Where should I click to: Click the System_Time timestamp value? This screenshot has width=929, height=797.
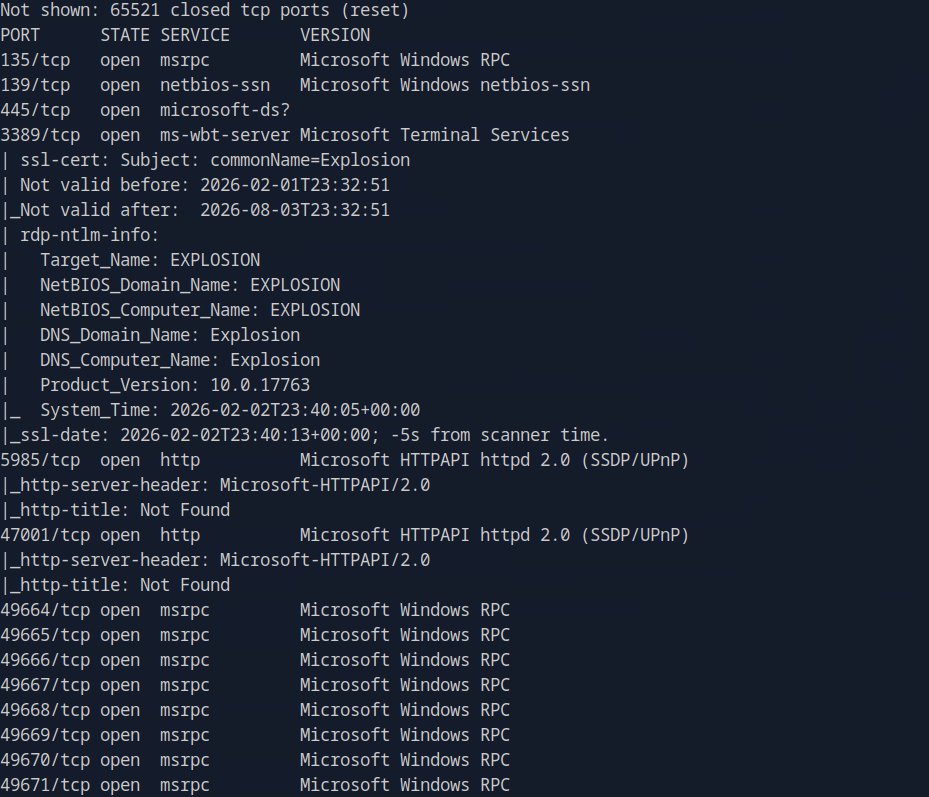(x=295, y=410)
